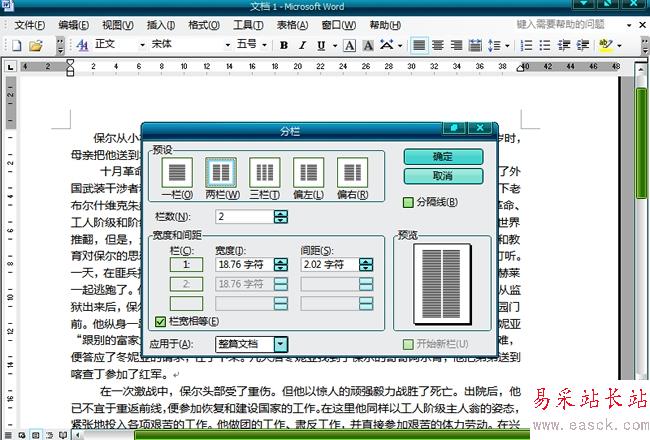Open the 插入(I) menu
This screenshot has width=650, height=440.
point(161,25)
